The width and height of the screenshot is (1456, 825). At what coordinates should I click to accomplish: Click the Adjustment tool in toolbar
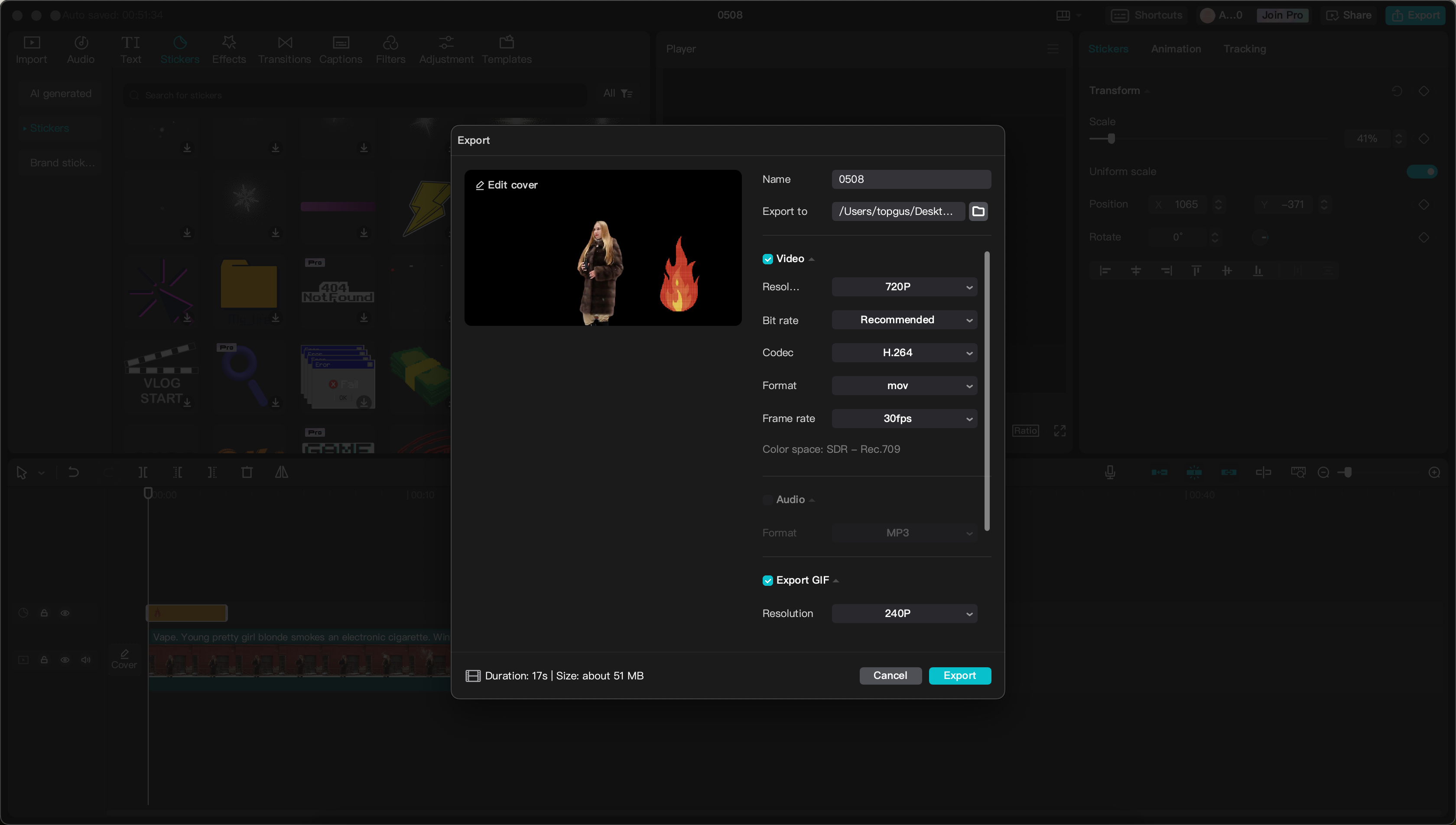(446, 48)
